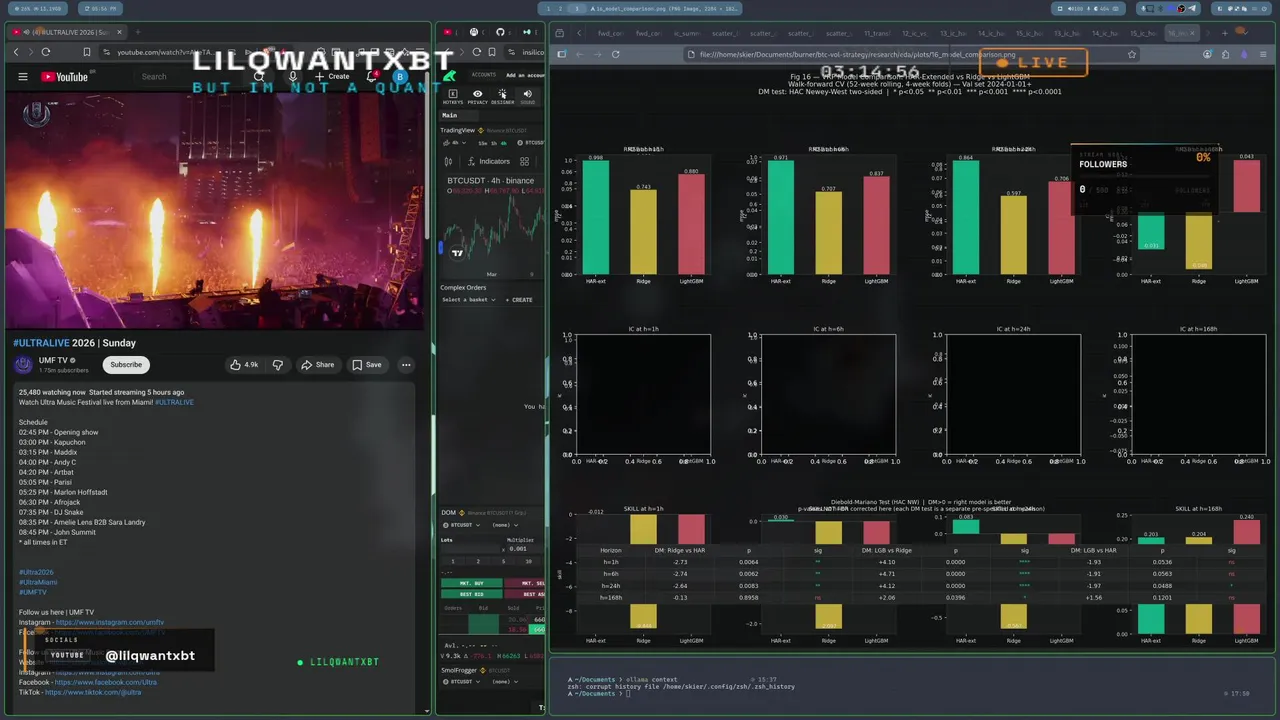
Task: Click Add an account in trading app
Action: pyautogui.click(x=524, y=75)
